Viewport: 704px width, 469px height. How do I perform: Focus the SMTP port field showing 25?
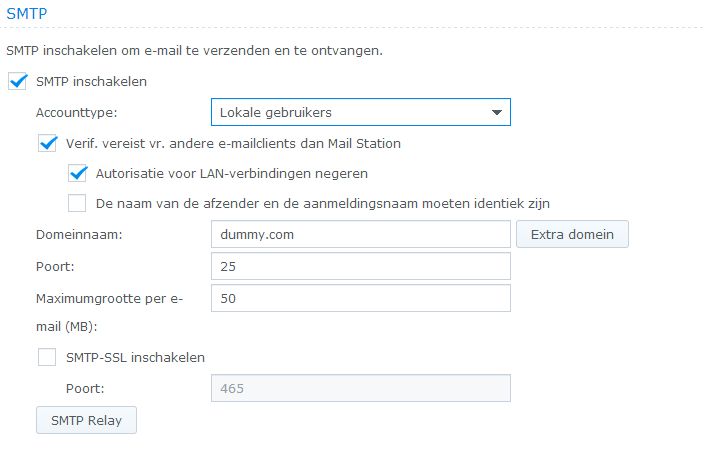tap(361, 267)
